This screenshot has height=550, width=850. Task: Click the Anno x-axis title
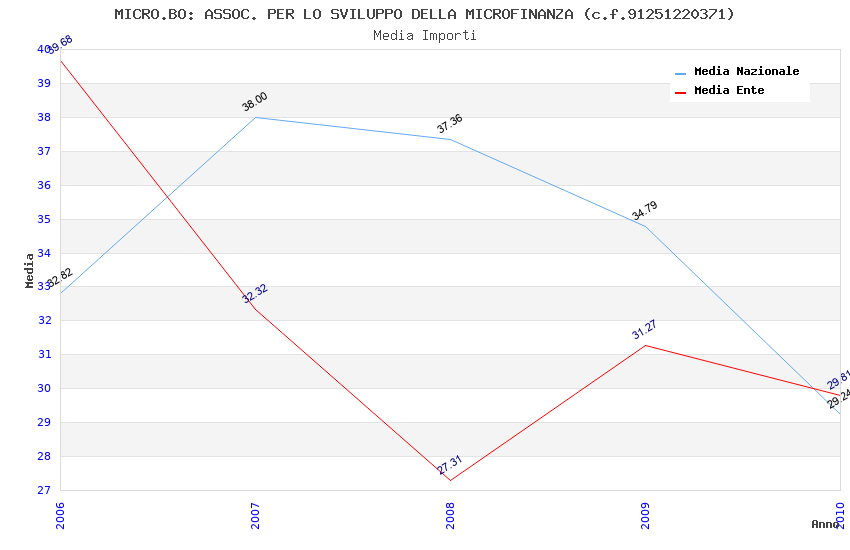pos(825,524)
